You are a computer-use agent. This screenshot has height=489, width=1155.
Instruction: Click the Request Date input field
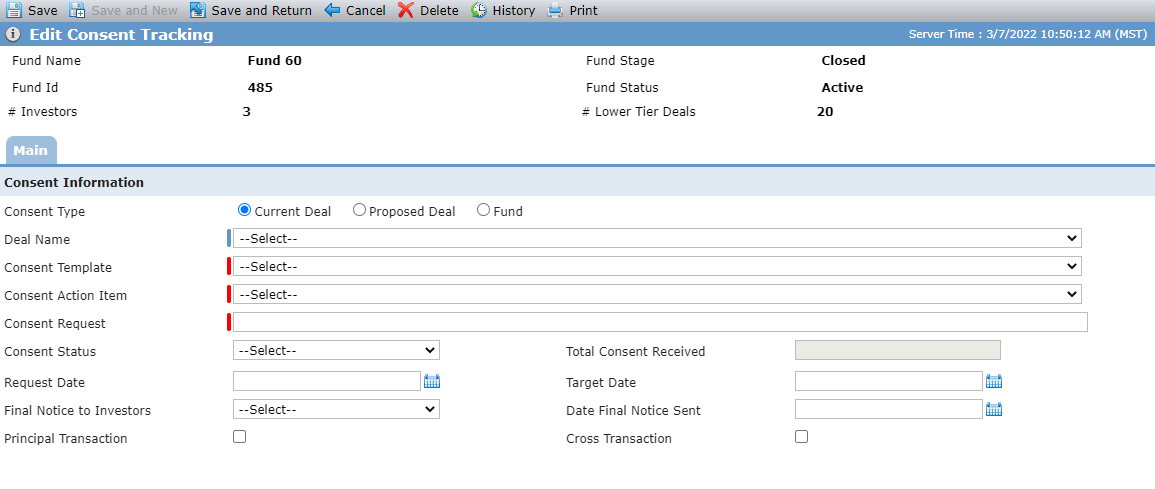click(326, 381)
